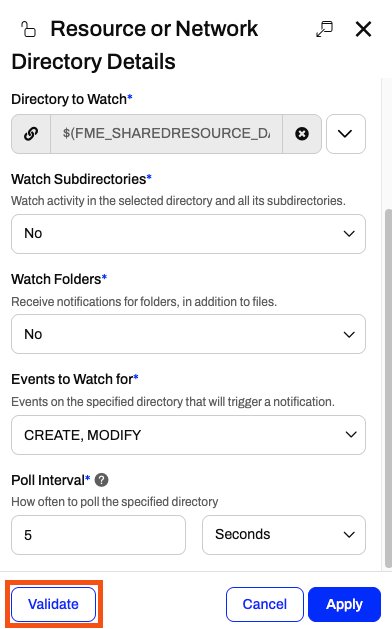This screenshot has width=392, height=629.
Task: Close the Resource or Network panel
Action: [x=364, y=29]
